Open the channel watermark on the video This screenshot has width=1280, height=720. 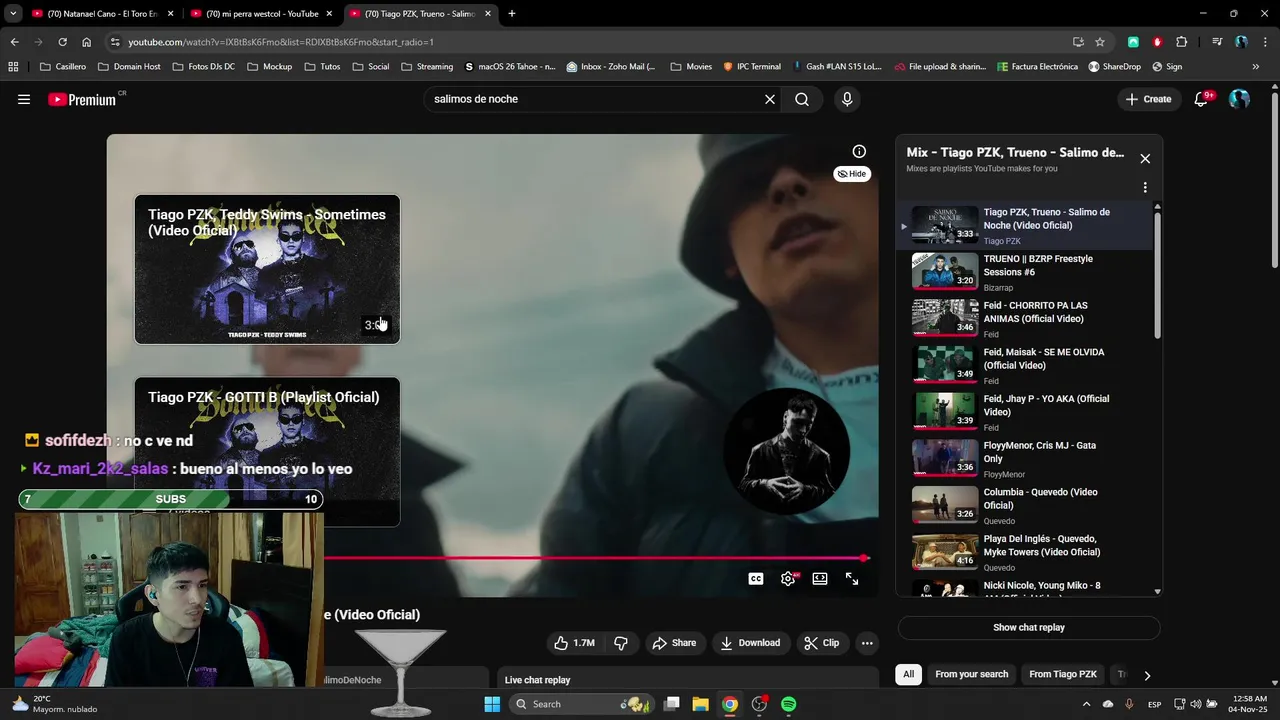point(786,451)
